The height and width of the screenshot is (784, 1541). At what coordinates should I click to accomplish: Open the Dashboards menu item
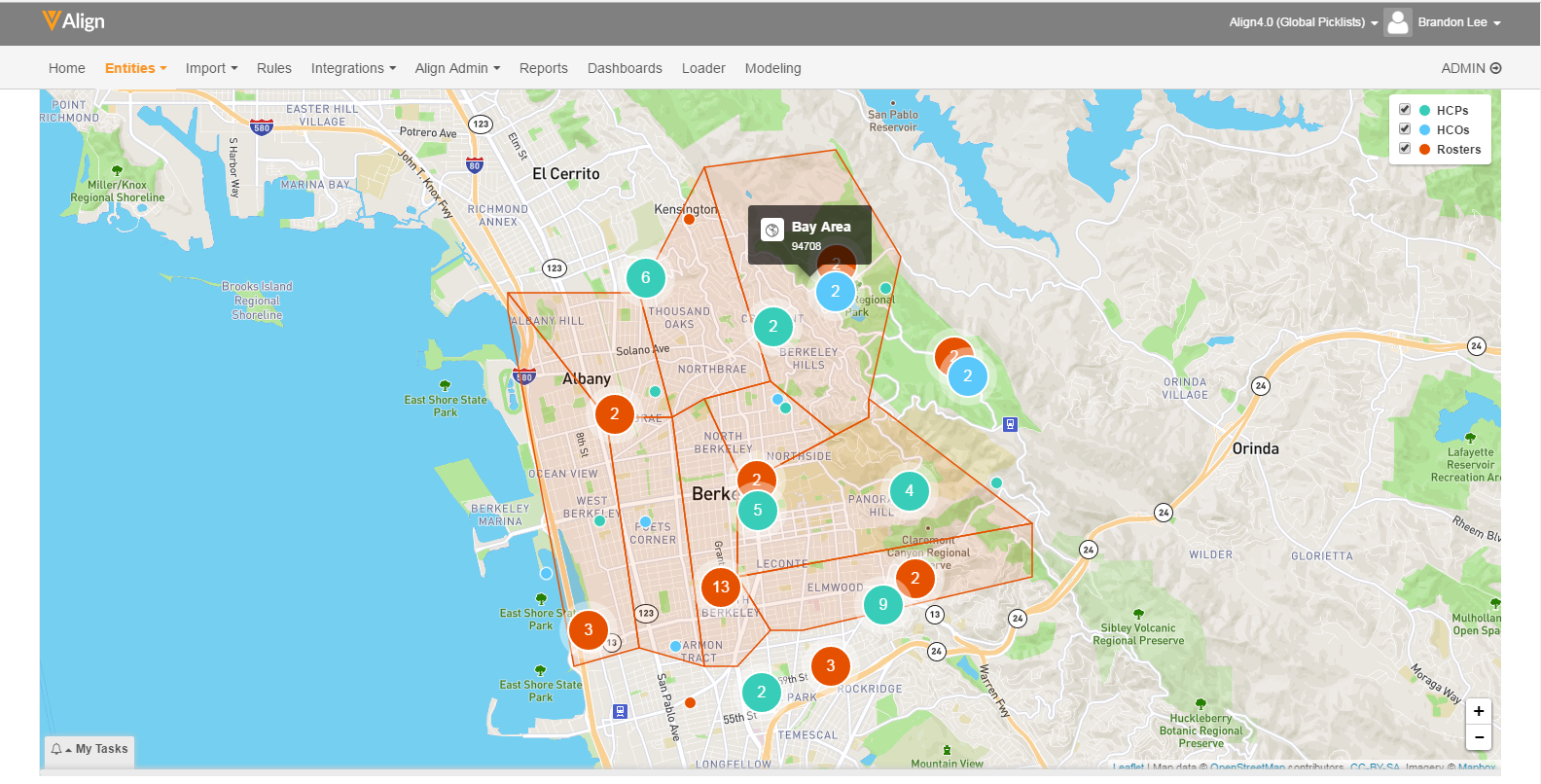pos(625,68)
